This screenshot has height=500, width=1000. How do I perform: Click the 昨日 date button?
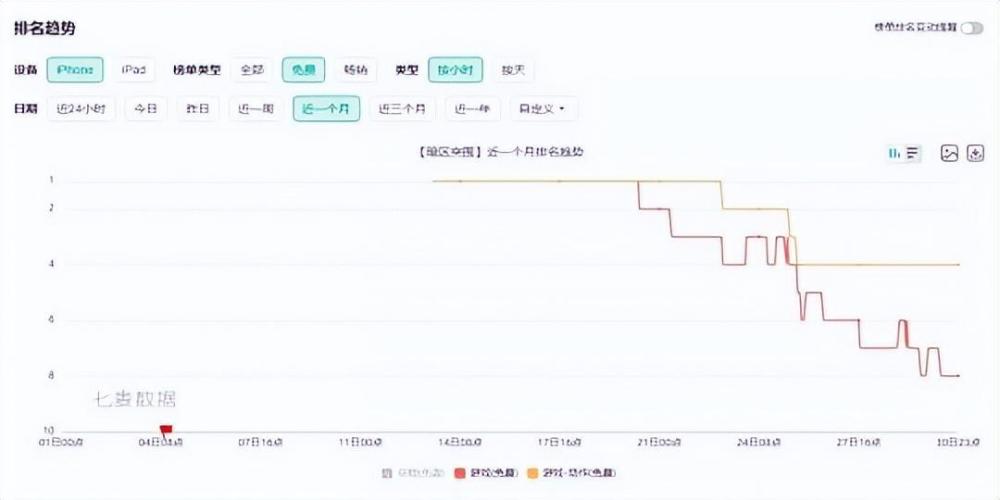click(x=198, y=108)
